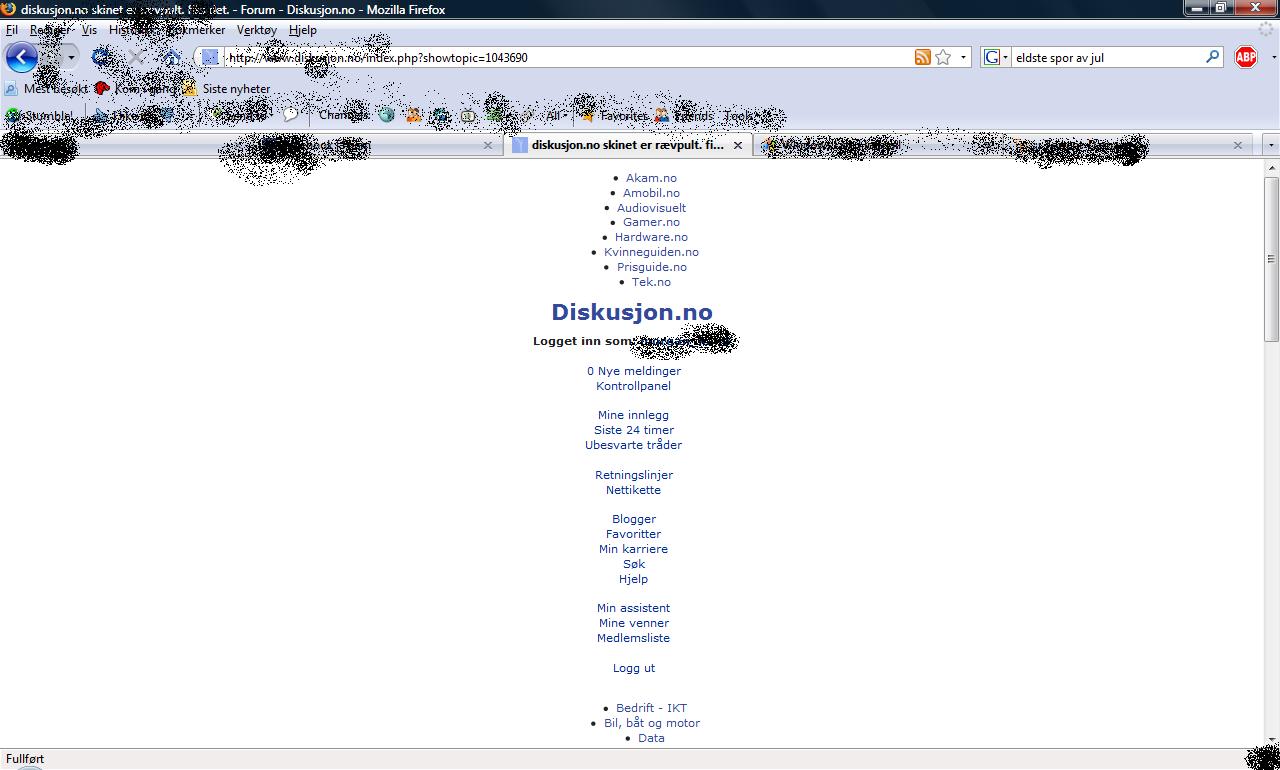Screen dimensions: 1280x770
Task: Open Mine innlegg
Action: coord(634,415)
